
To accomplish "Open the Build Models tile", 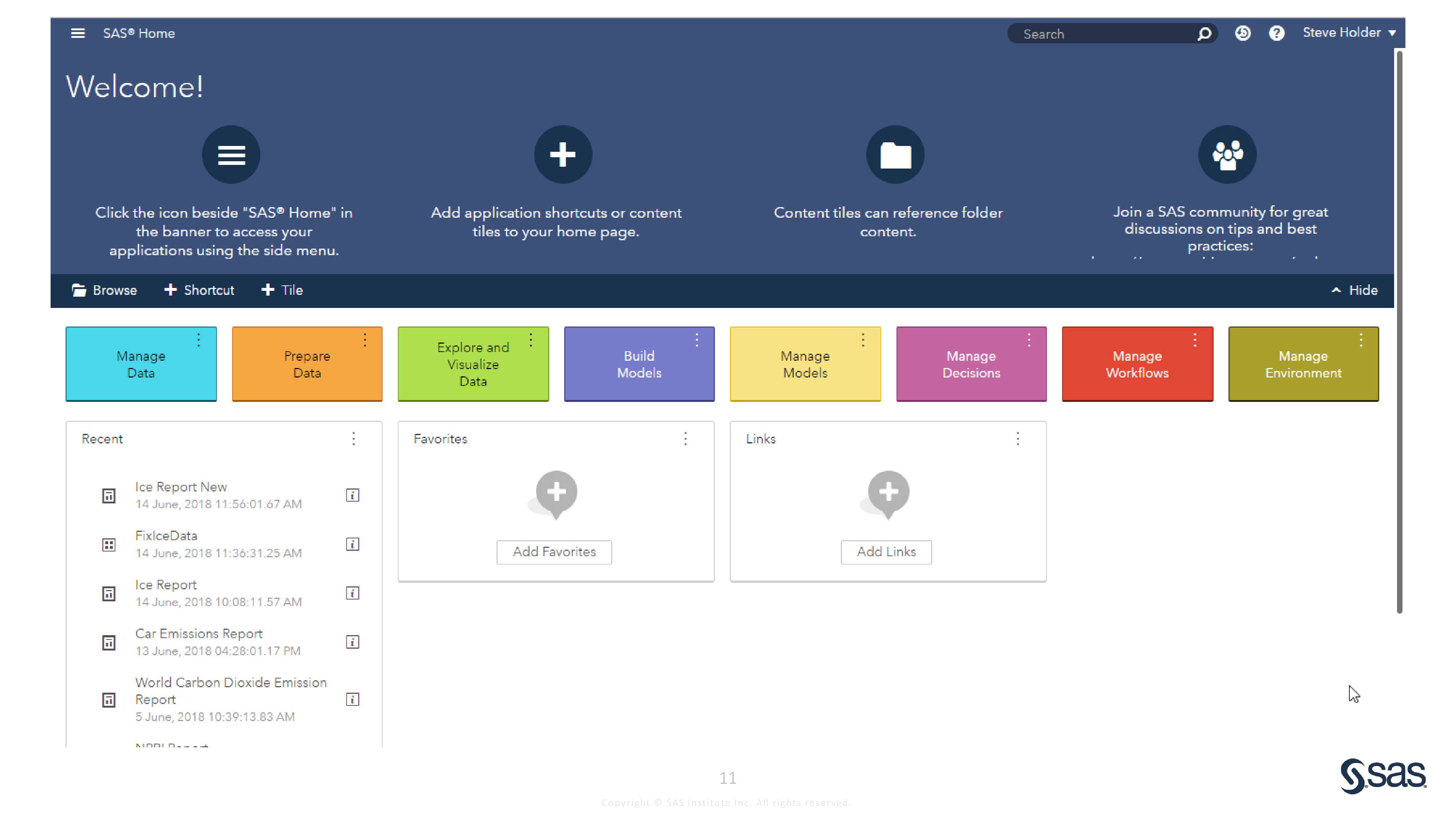I will click(x=639, y=364).
